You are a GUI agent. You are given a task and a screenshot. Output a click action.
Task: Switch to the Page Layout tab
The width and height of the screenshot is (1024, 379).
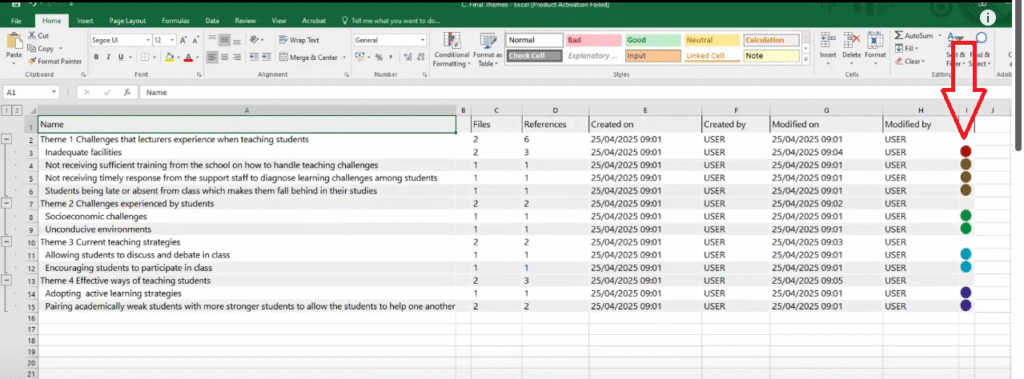pyautogui.click(x=127, y=21)
